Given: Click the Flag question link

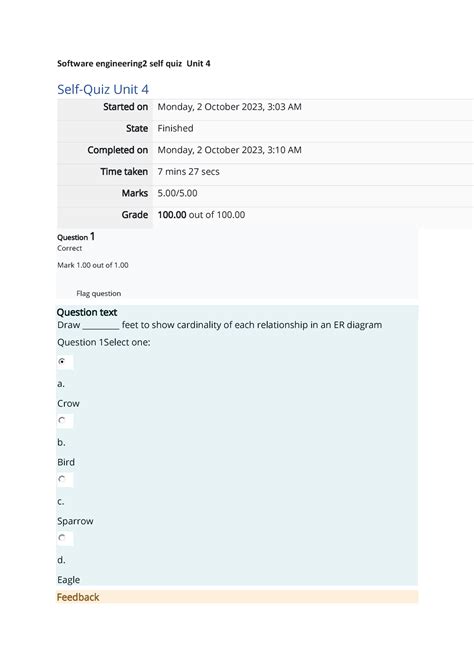Looking at the screenshot, I should 99,294.
